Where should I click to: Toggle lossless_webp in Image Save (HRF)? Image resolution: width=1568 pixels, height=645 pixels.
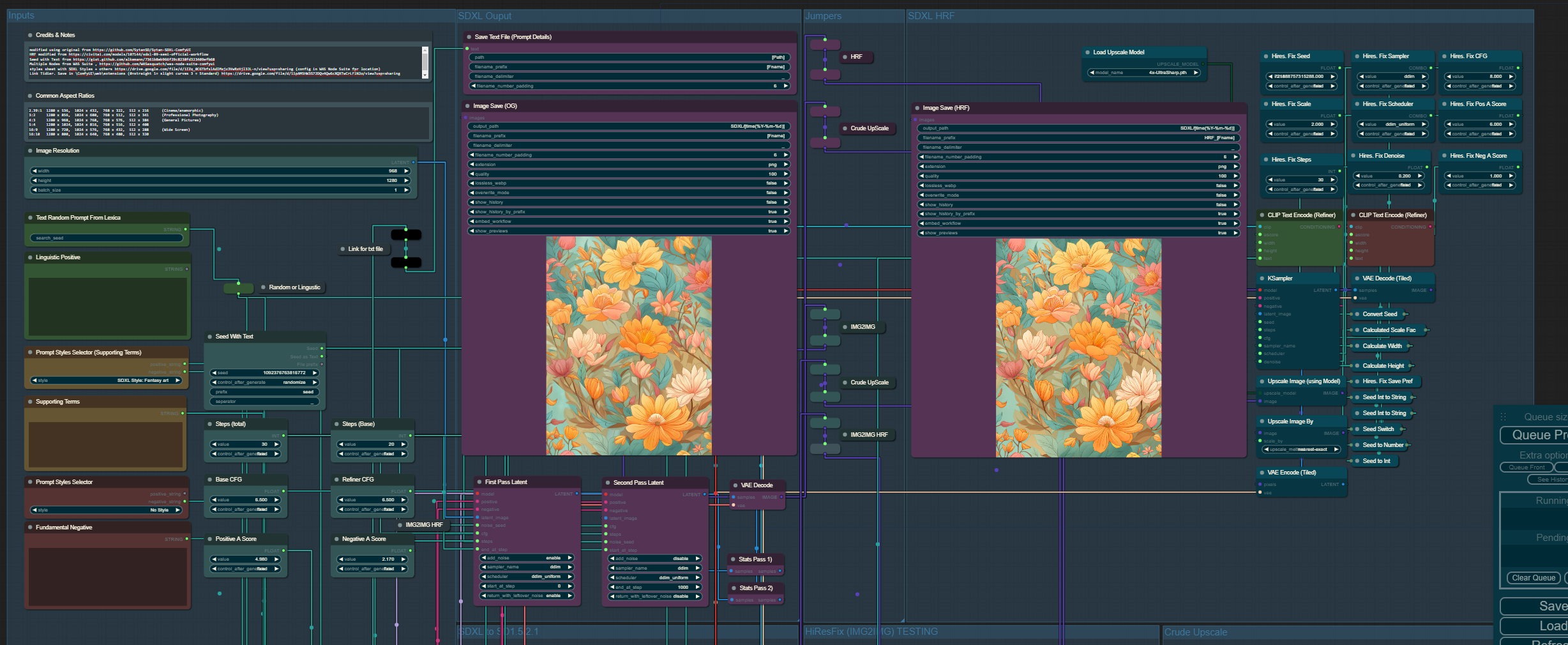pos(1079,186)
